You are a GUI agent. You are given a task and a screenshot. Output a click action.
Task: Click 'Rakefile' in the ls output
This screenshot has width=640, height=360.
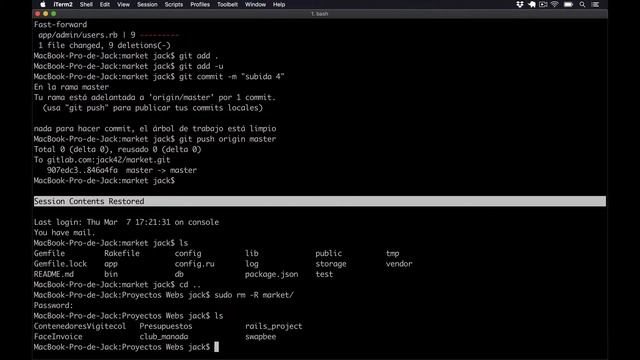[x=122, y=253]
